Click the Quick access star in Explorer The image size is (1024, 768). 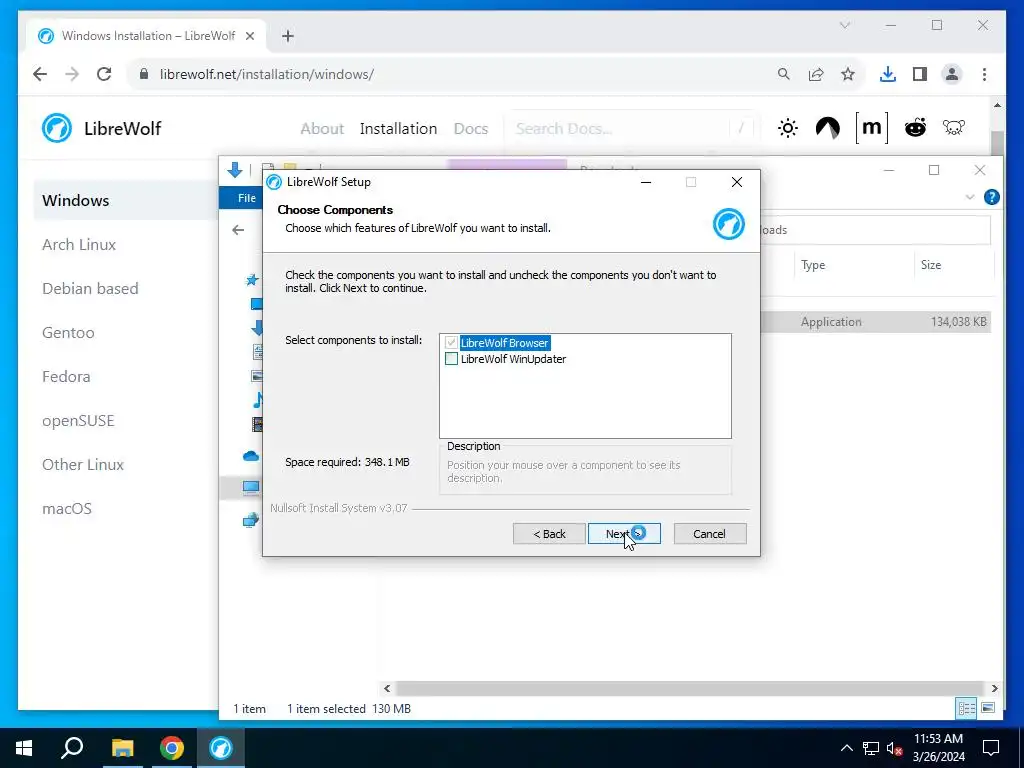tap(252, 280)
